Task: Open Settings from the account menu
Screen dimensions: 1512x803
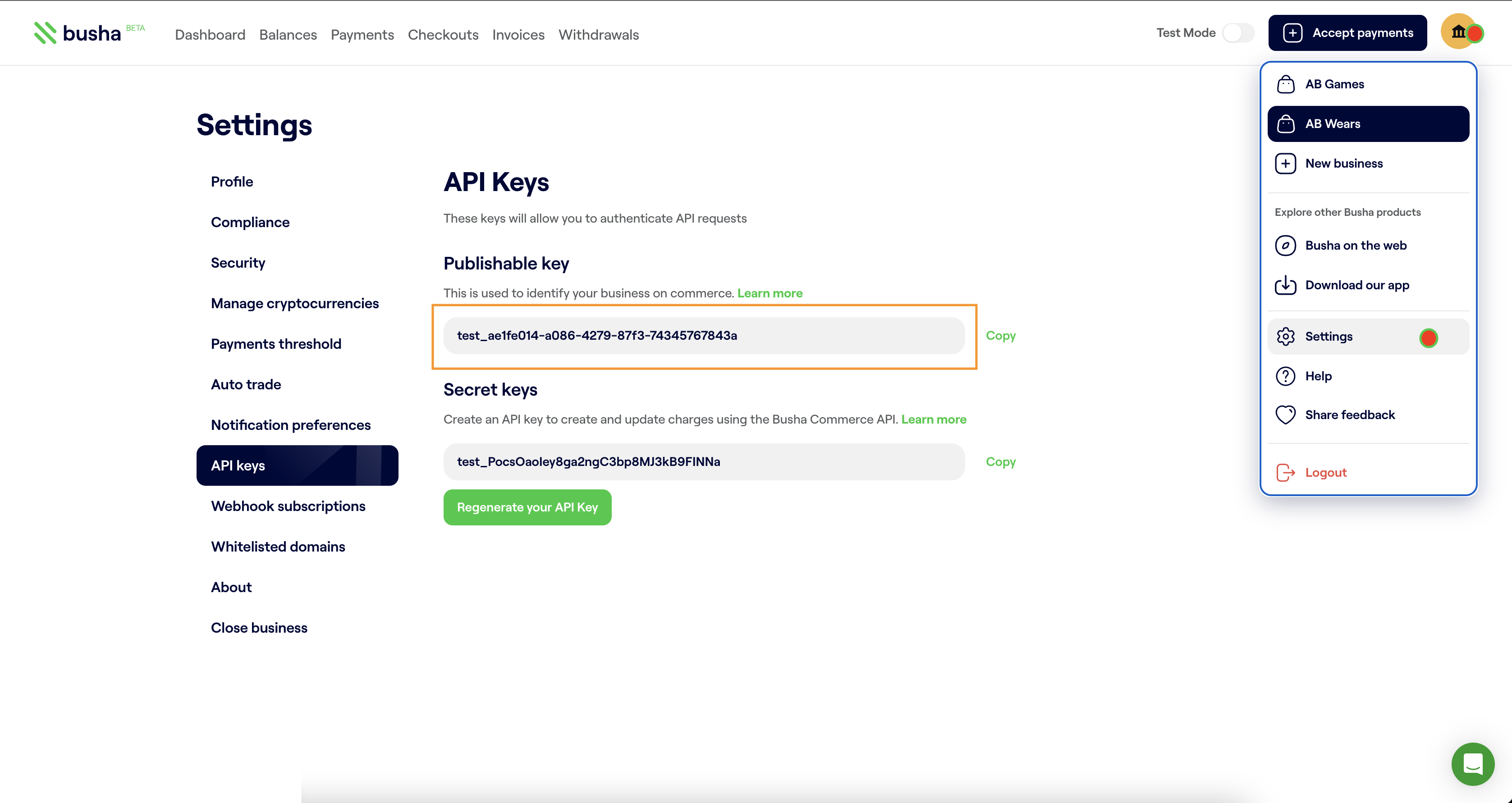Action: 1368,337
